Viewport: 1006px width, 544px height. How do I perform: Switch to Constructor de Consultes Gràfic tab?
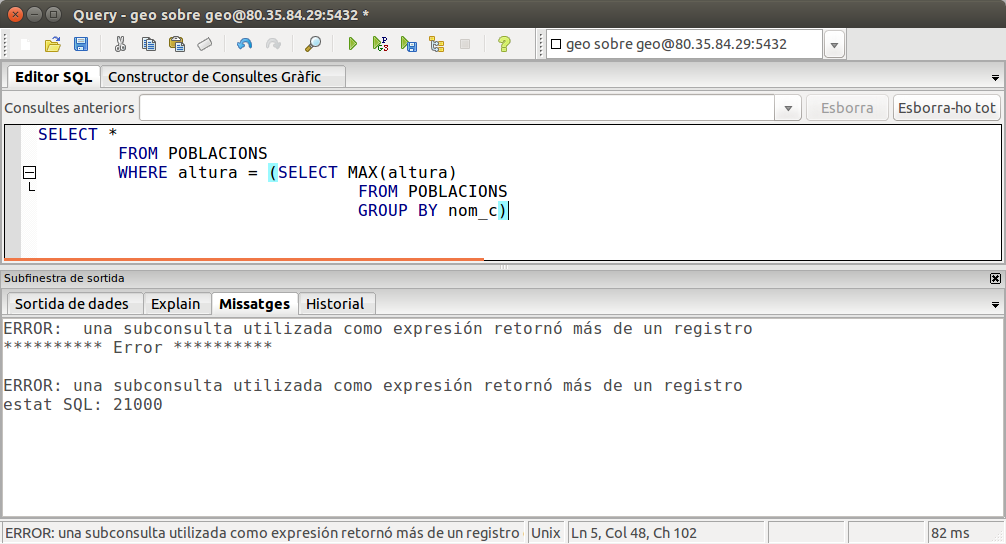coord(214,77)
